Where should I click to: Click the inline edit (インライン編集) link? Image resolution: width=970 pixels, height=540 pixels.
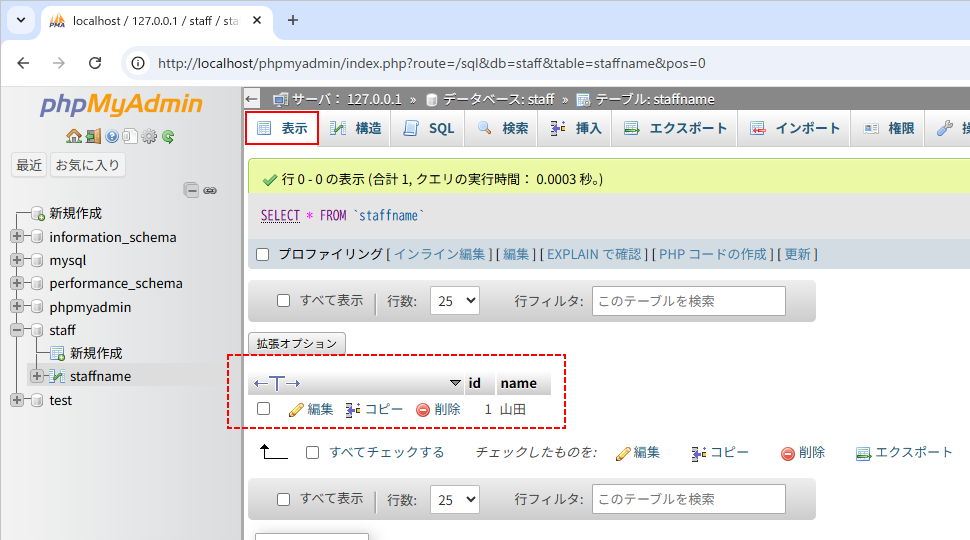click(439, 254)
